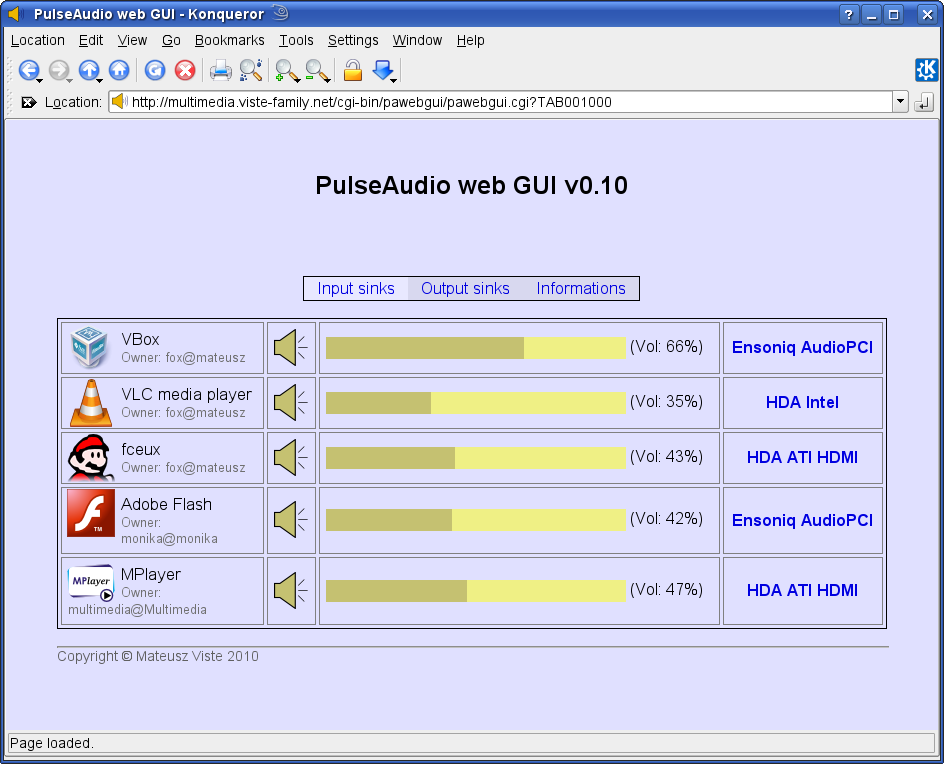This screenshot has height=764, width=944.
Task: Toggle mute for fceux
Action: pyautogui.click(x=291, y=458)
